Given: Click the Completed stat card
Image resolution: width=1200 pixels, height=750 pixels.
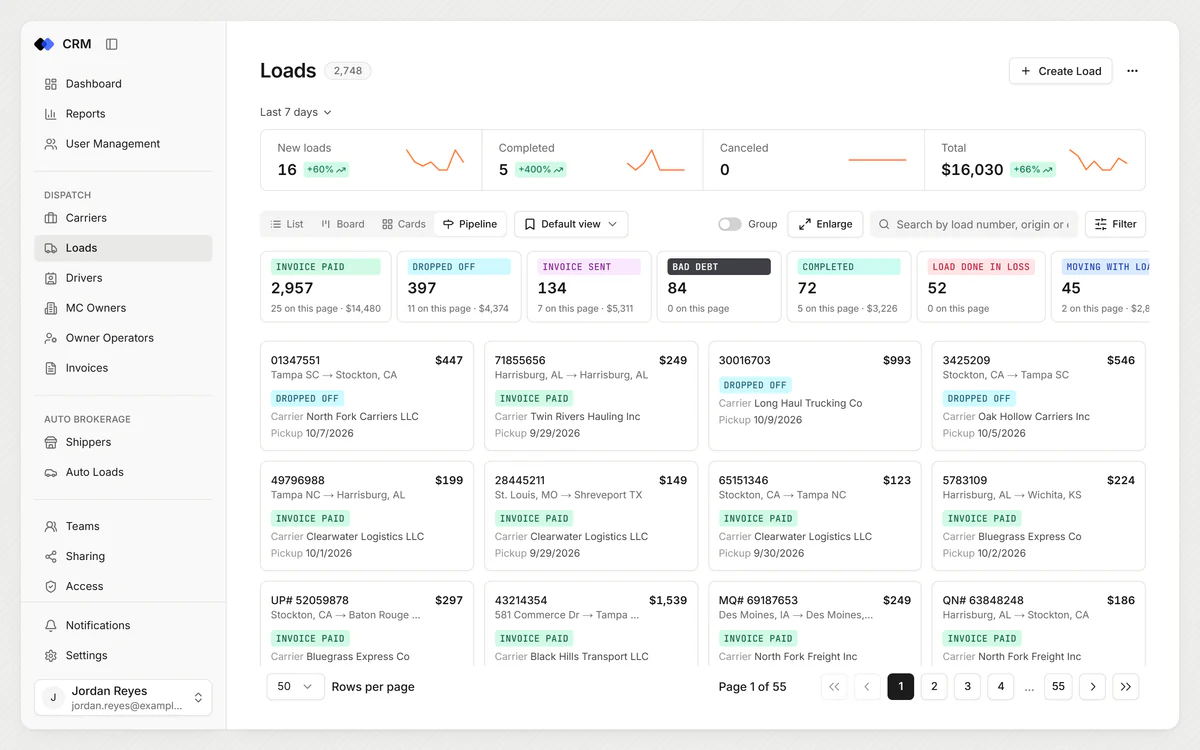Looking at the screenshot, I should click(592, 160).
